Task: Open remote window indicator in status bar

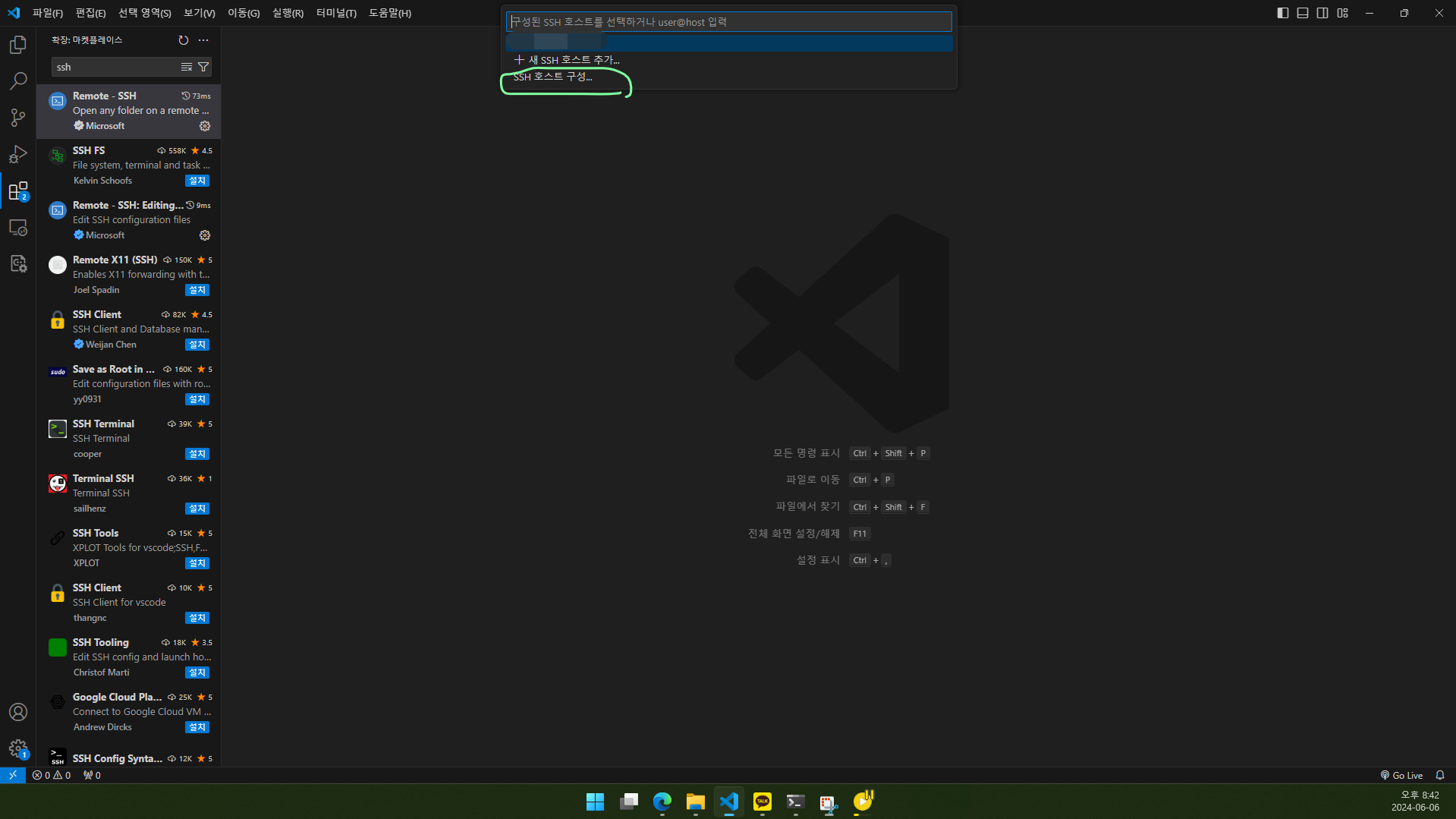Action: (13, 775)
